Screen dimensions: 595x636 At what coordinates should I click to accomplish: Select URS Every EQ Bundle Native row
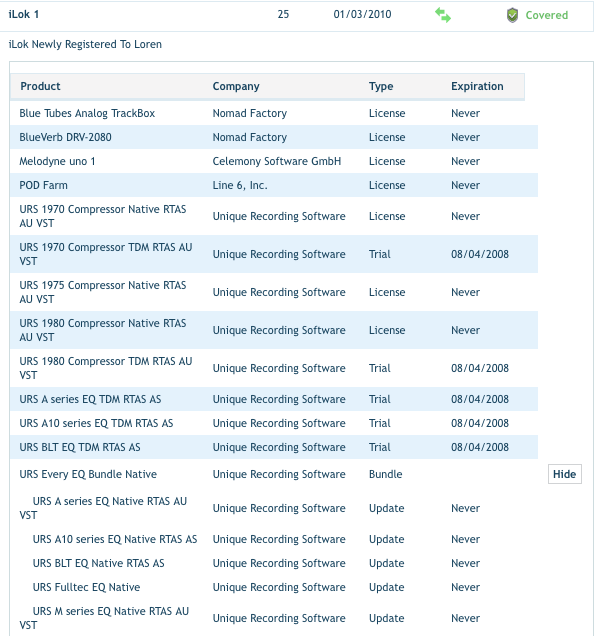pos(274,474)
